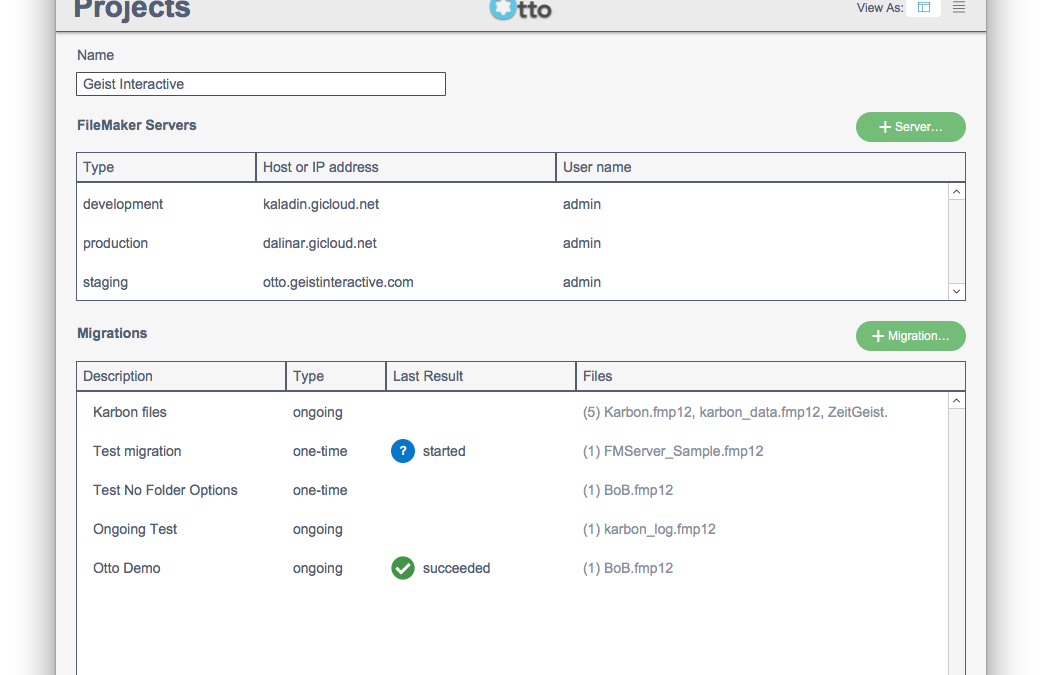Click the Host or IP address column header
This screenshot has width=1042, height=675.
(406, 167)
